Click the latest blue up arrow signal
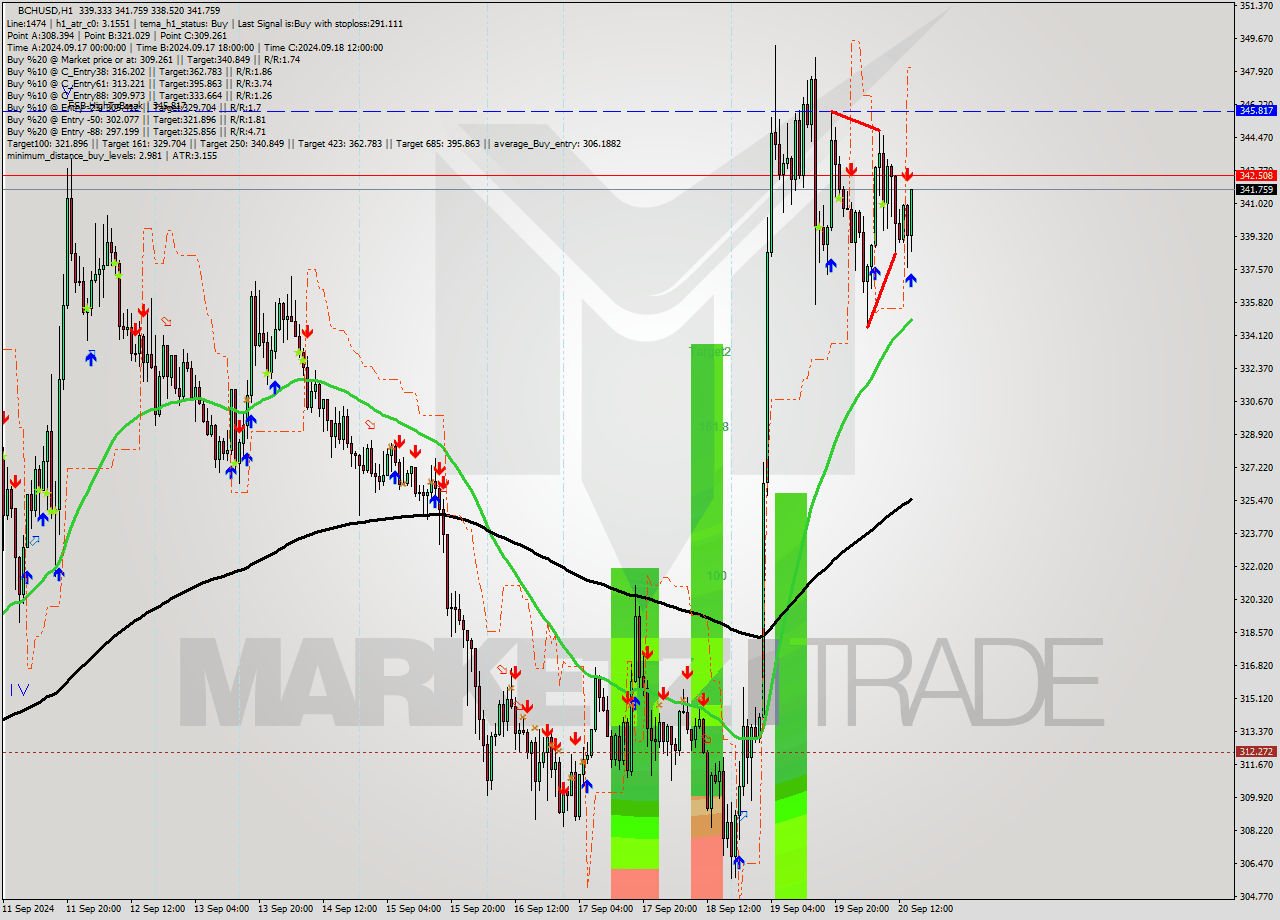 click(x=911, y=280)
